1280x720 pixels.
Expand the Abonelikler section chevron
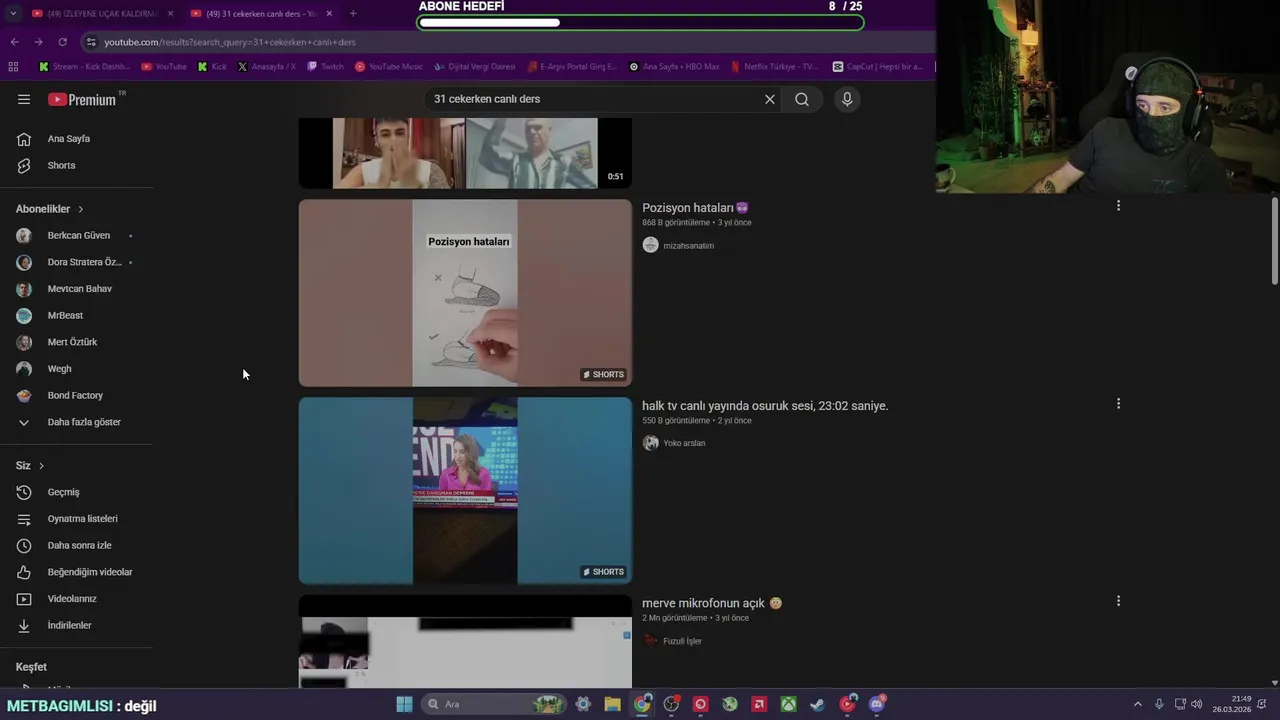click(x=80, y=209)
